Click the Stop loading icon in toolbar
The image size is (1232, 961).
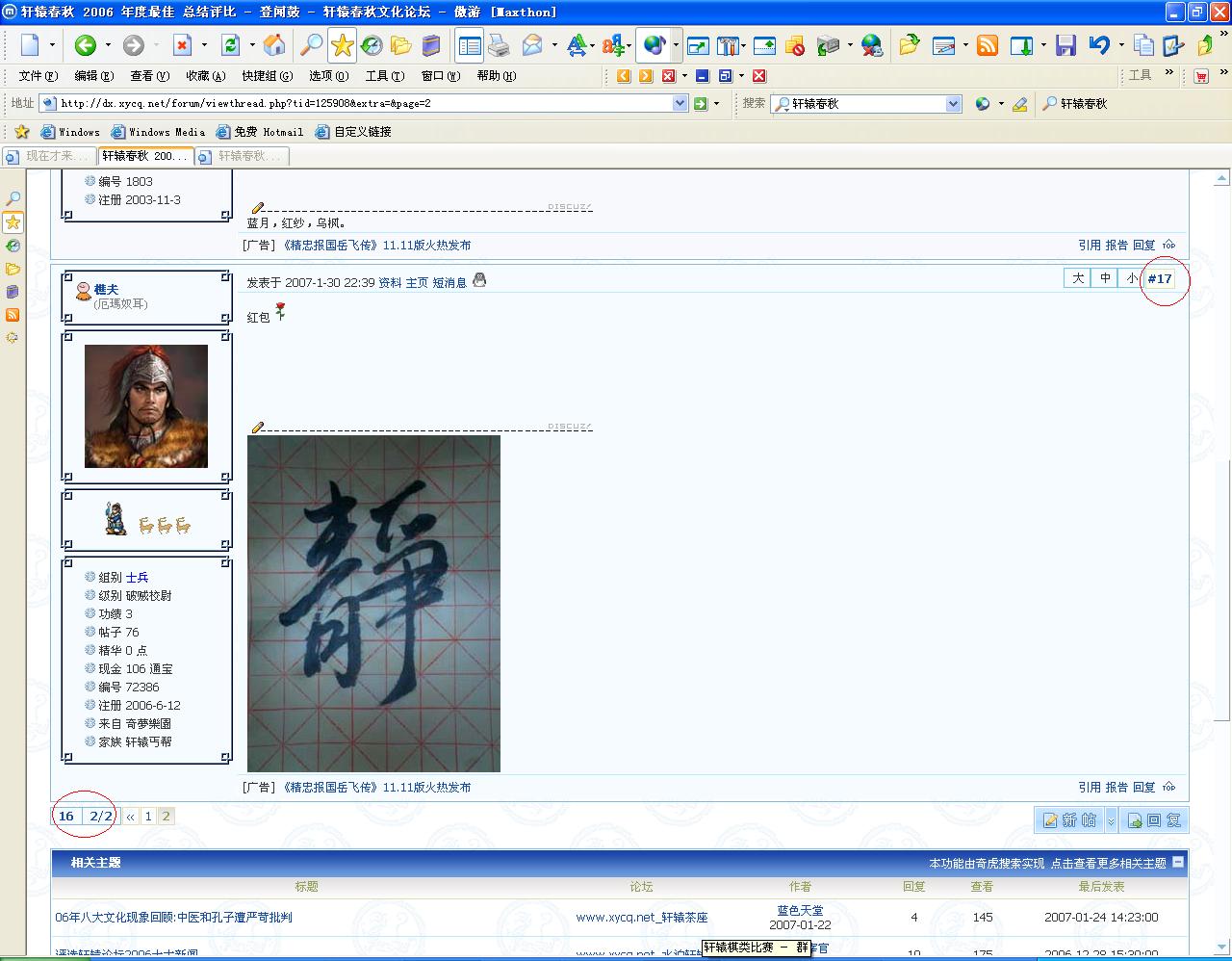(x=182, y=45)
